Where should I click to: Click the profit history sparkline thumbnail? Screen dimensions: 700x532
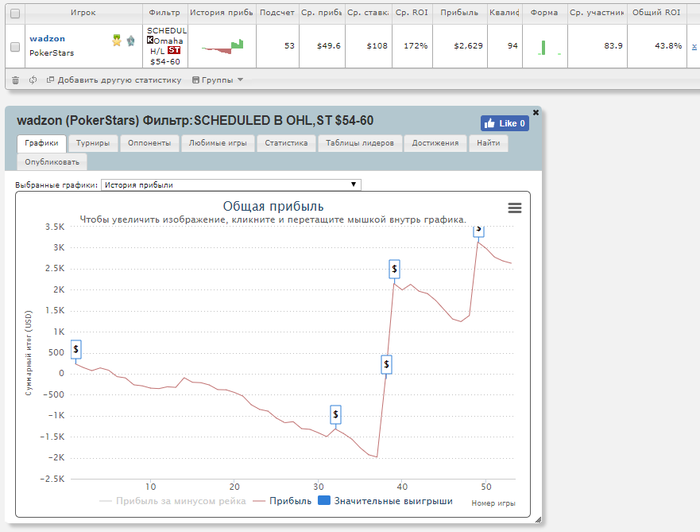coord(222,46)
